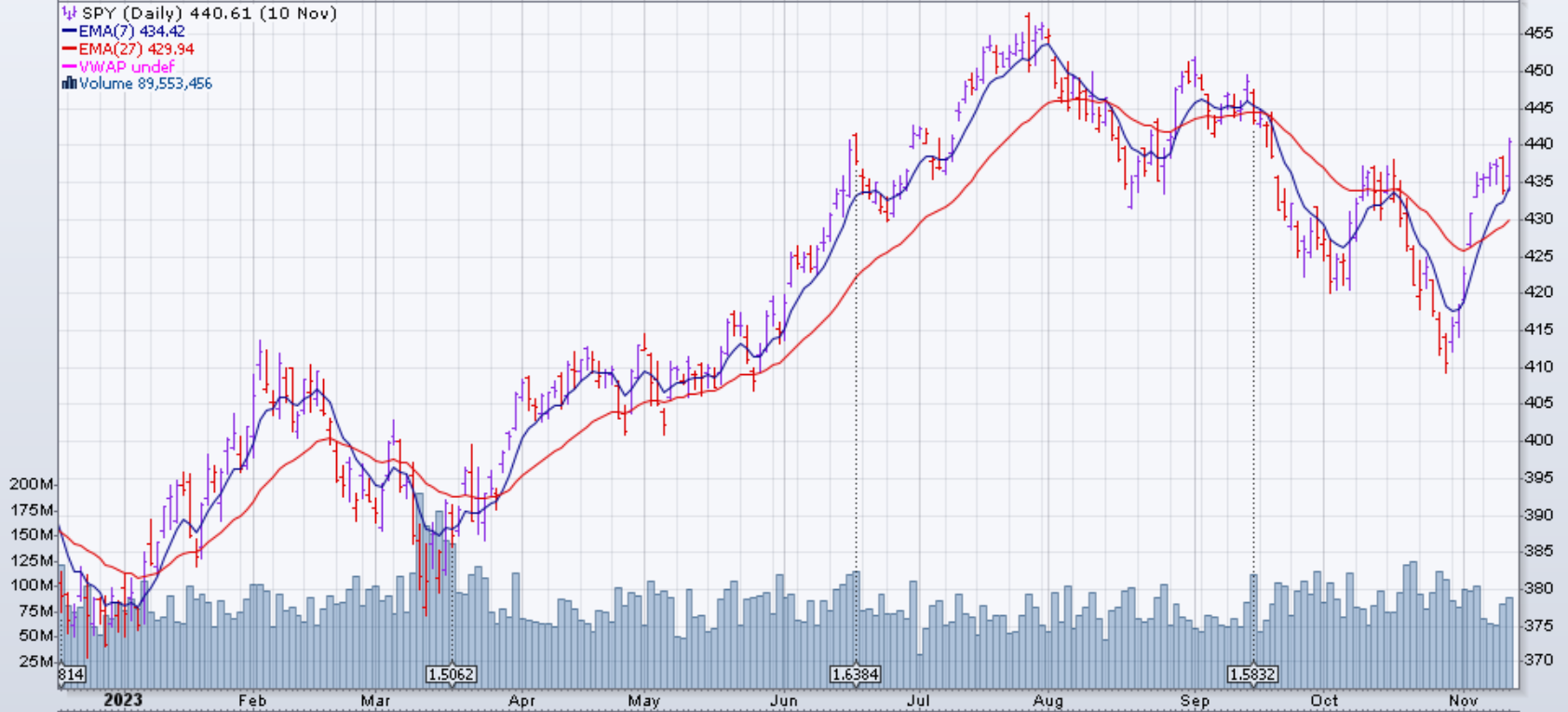The image size is (1568, 712).
Task: Click the magenta VWAP legend line marker
Action: (69, 67)
